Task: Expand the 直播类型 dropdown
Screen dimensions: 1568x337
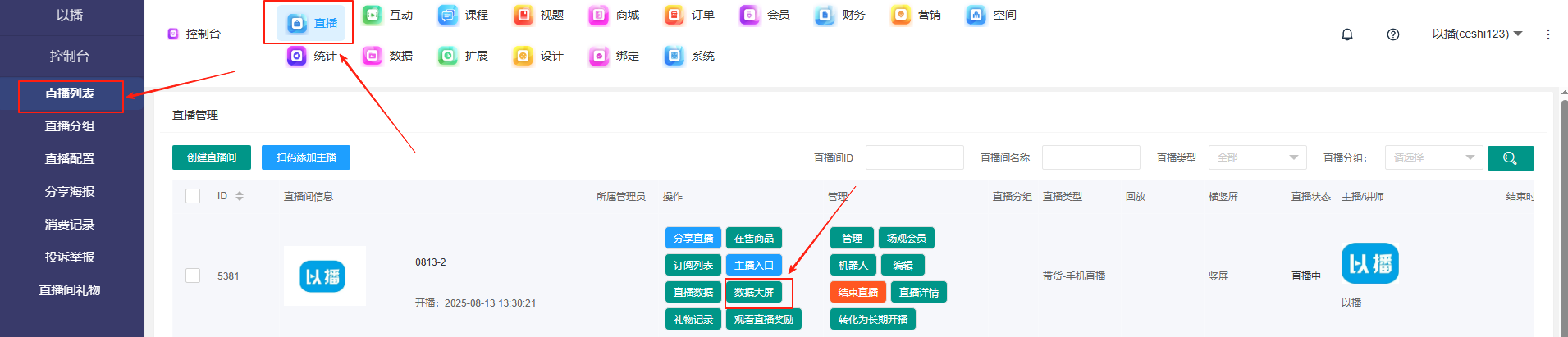Action: click(x=1256, y=157)
